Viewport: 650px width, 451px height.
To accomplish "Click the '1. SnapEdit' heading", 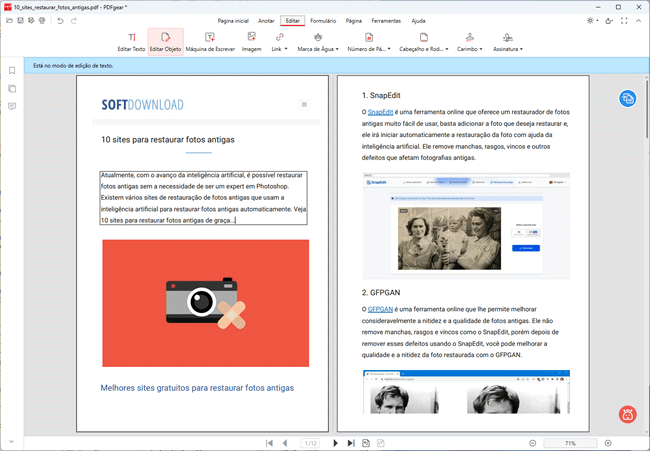I will (381, 95).
